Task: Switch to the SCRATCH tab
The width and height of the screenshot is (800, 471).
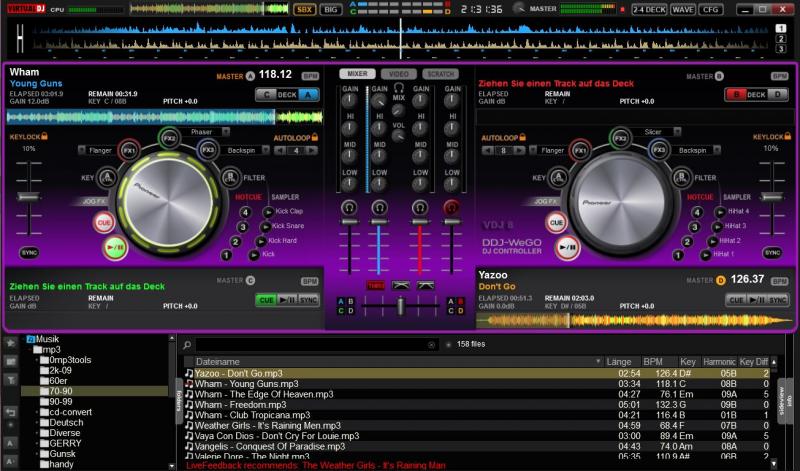Action: (441, 74)
